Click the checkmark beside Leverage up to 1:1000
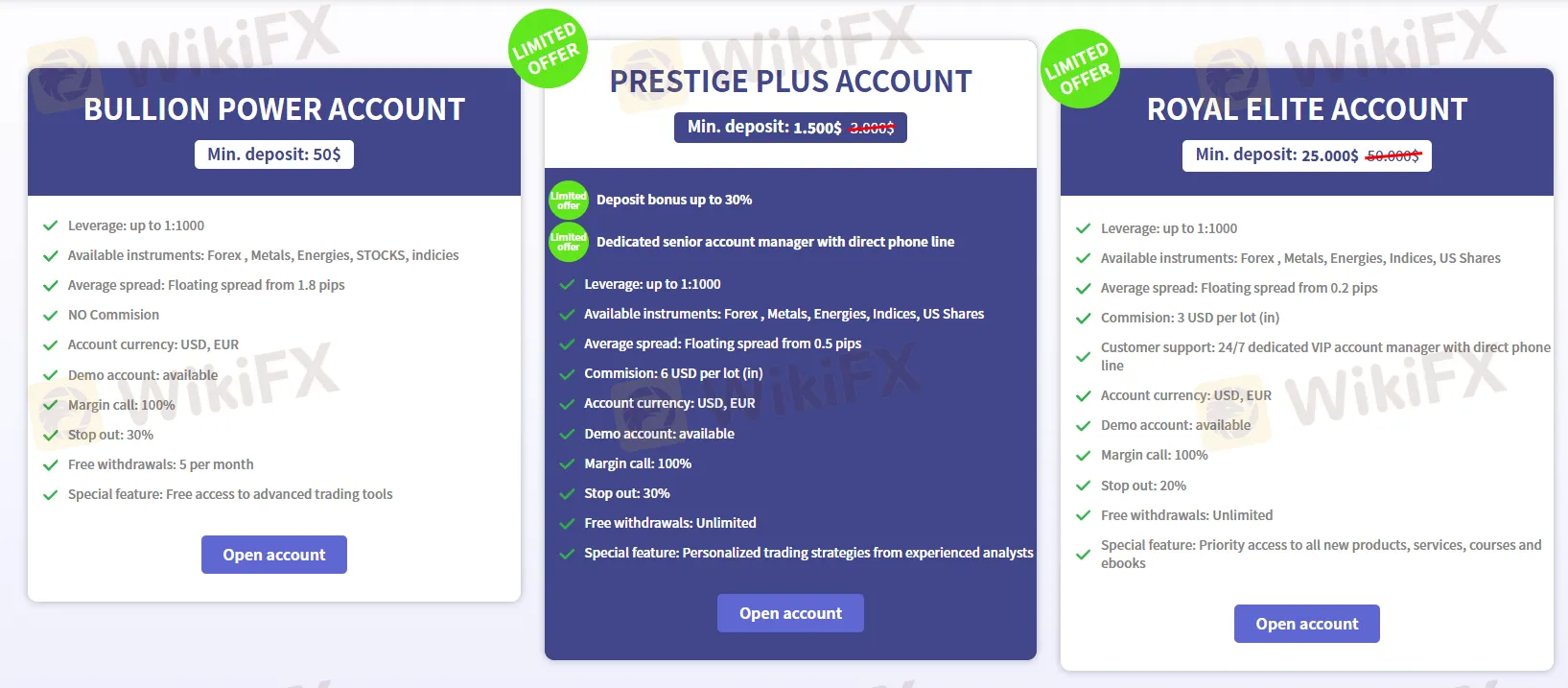 pos(51,225)
